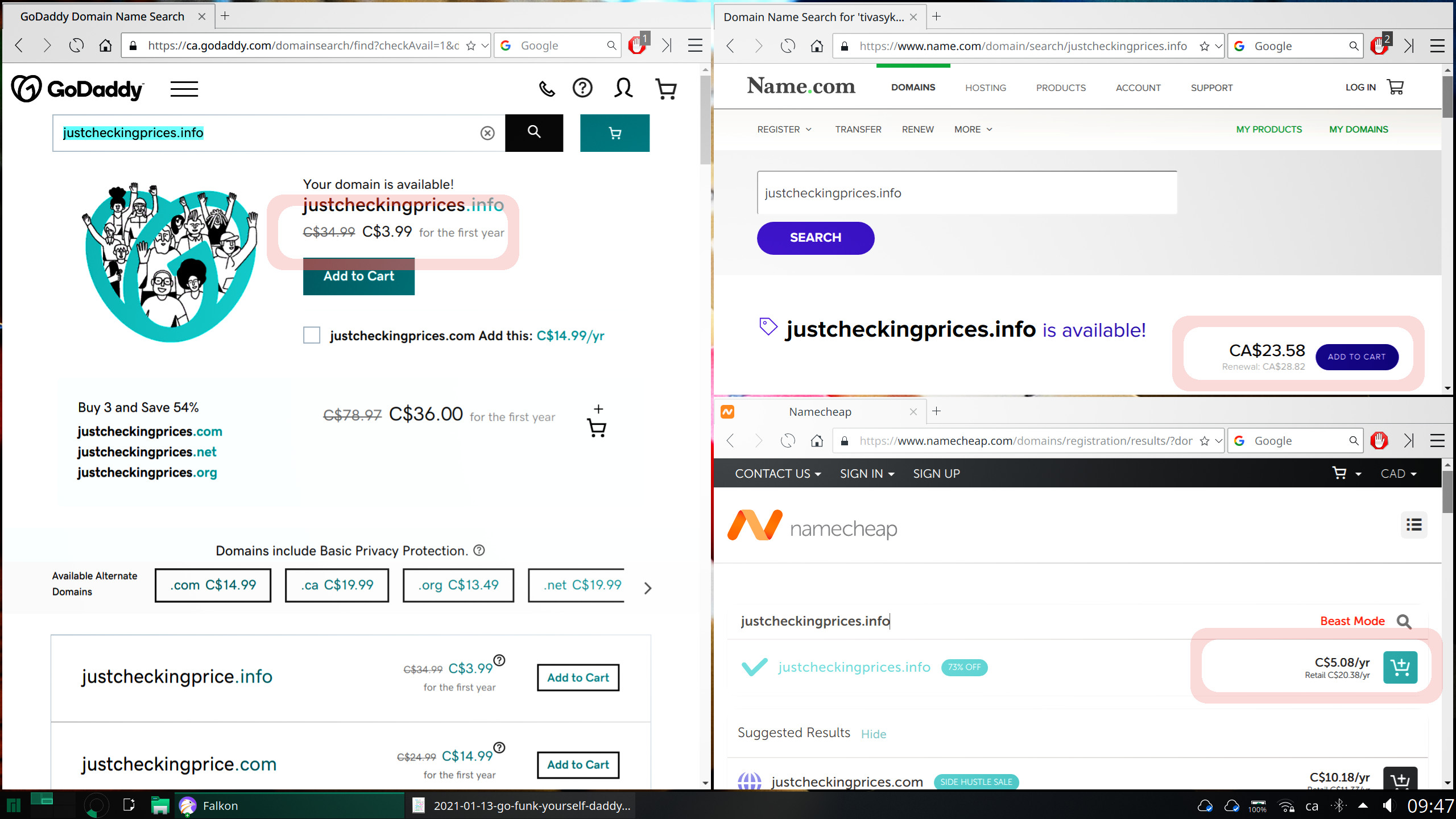1456x819 pixels.
Task: Add justcheckingprice.info to cart
Action: tap(578, 677)
